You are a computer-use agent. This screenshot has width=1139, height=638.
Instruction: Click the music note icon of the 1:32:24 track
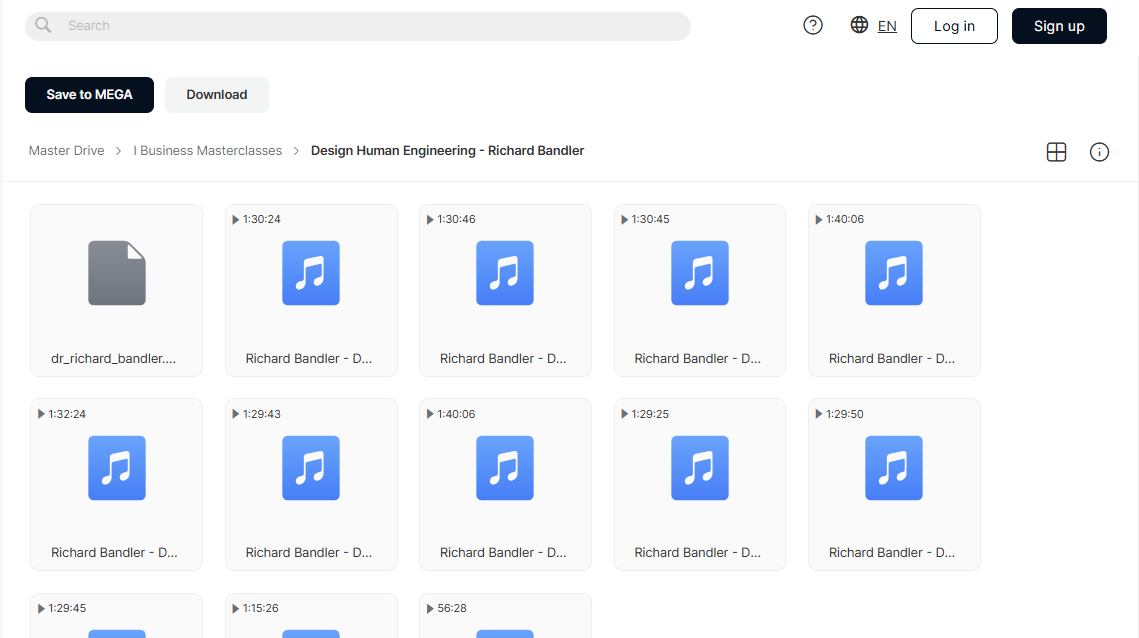pyautogui.click(x=117, y=468)
